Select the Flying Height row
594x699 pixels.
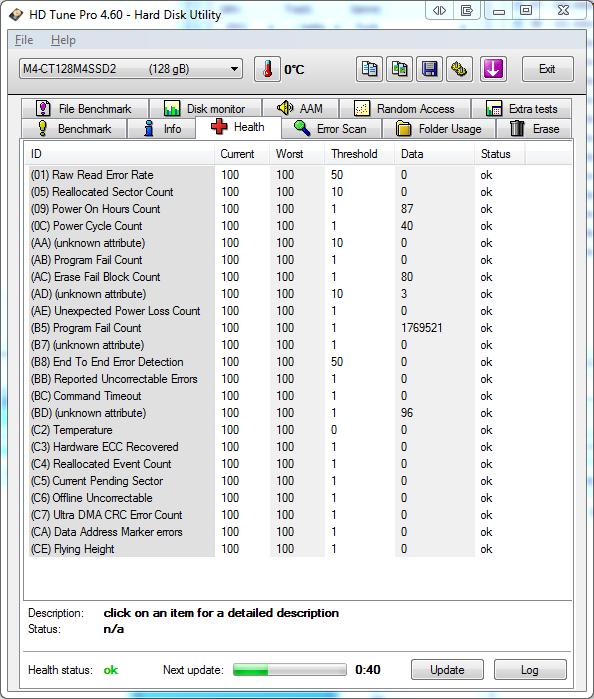[277, 549]
